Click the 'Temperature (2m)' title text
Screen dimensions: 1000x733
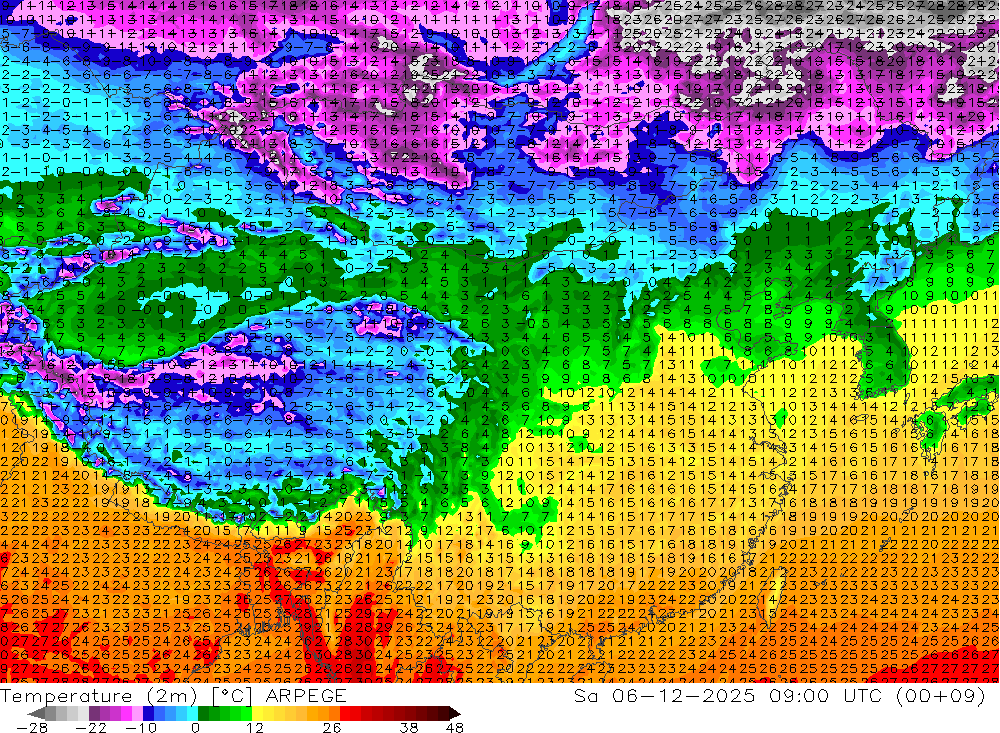(99, 696)
